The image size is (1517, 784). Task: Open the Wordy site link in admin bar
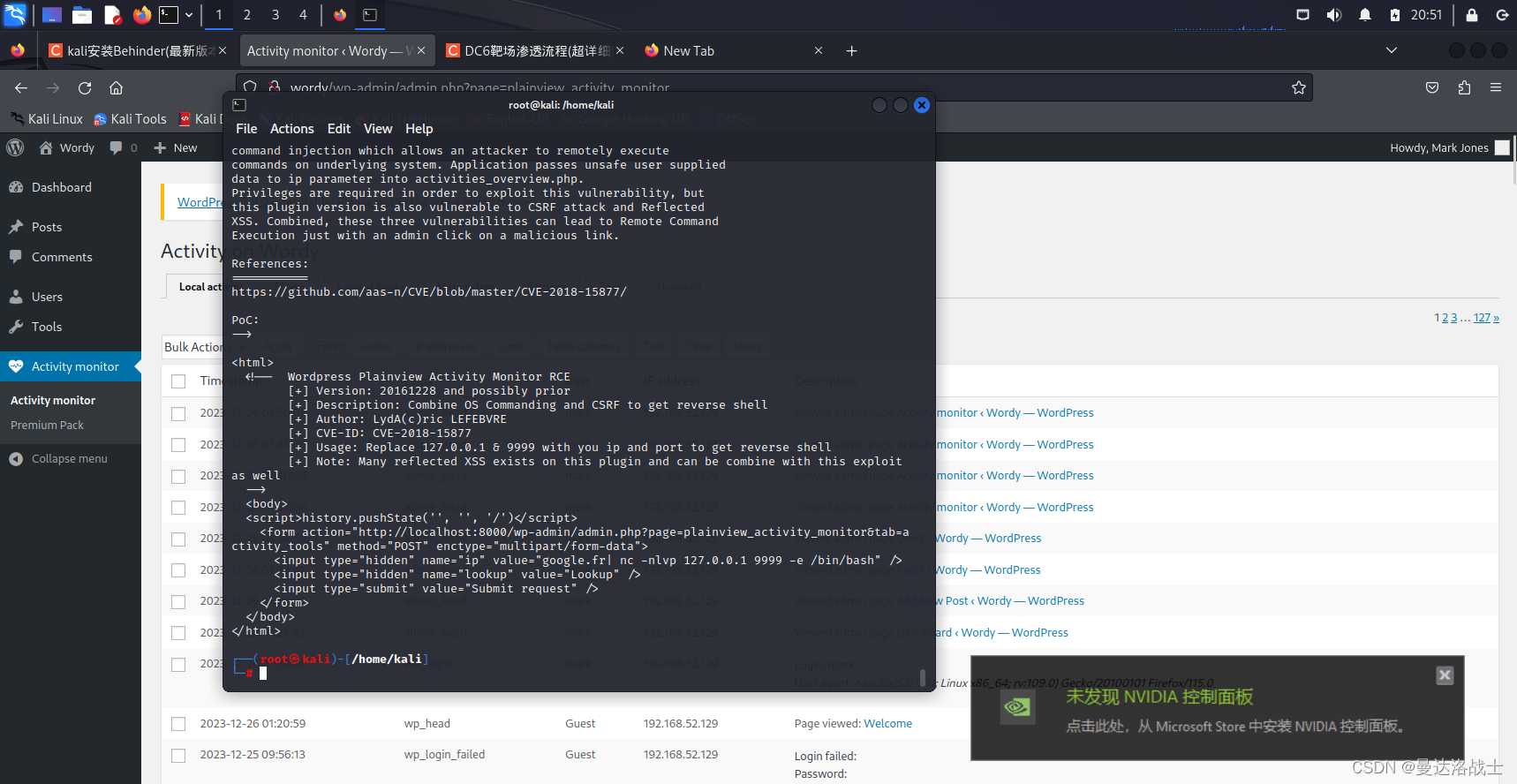67,148
